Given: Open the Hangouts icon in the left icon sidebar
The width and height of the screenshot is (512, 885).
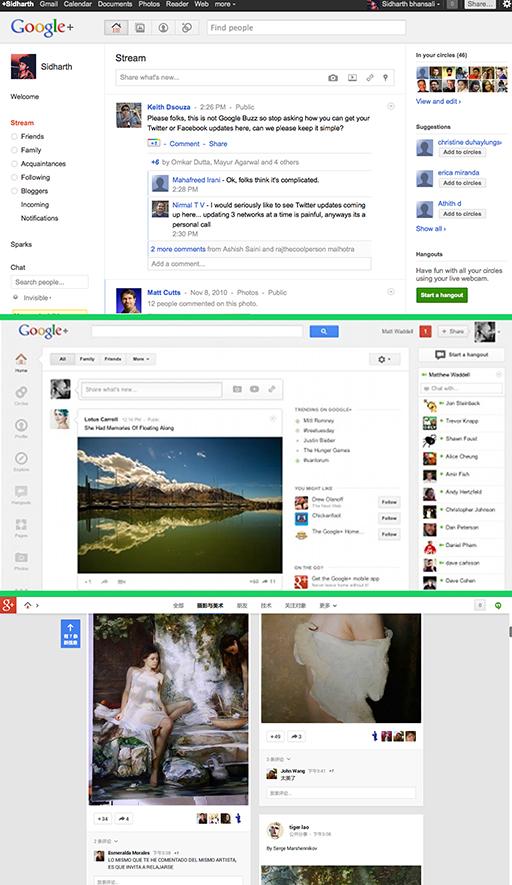Looking at the screenshot, I should [x=21, y=494].
